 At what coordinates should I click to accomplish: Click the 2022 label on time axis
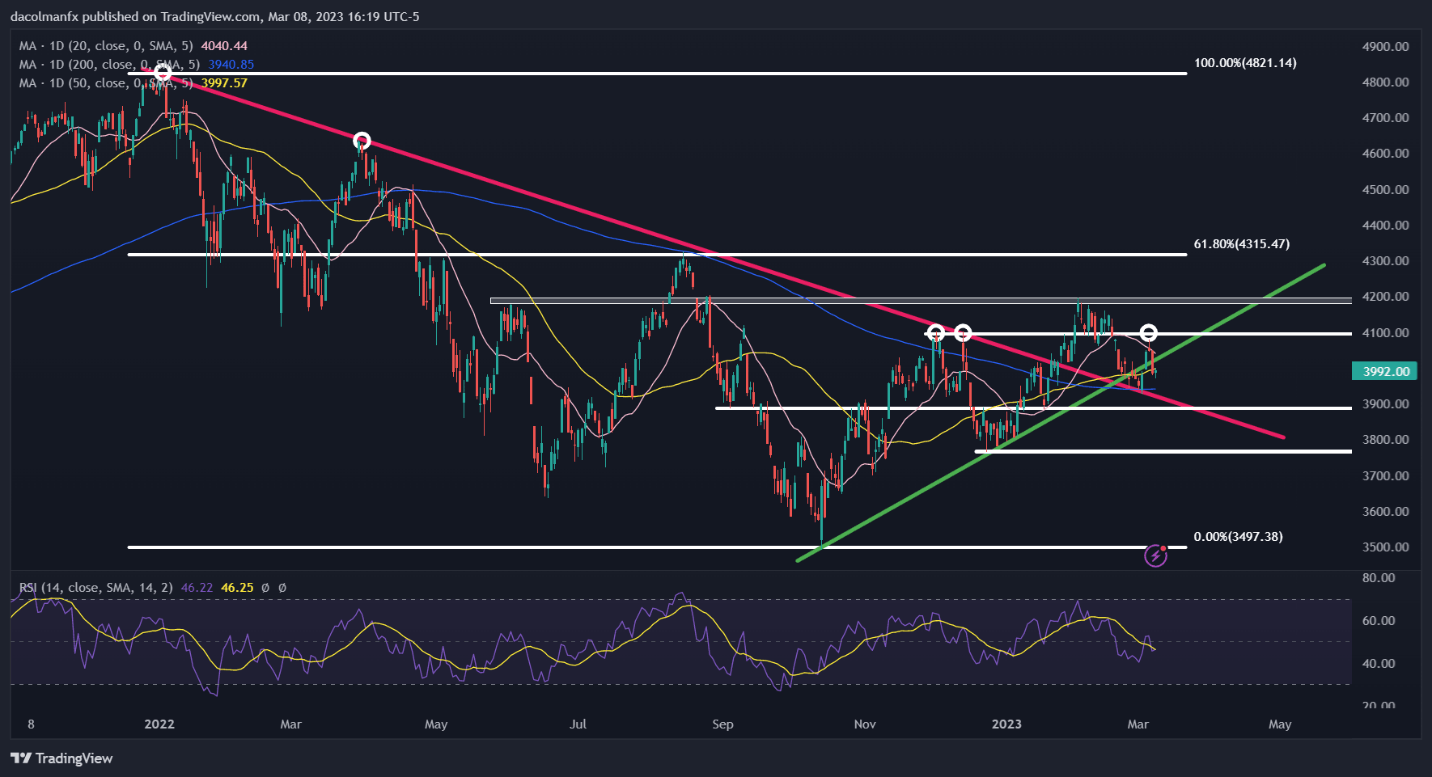157,723
